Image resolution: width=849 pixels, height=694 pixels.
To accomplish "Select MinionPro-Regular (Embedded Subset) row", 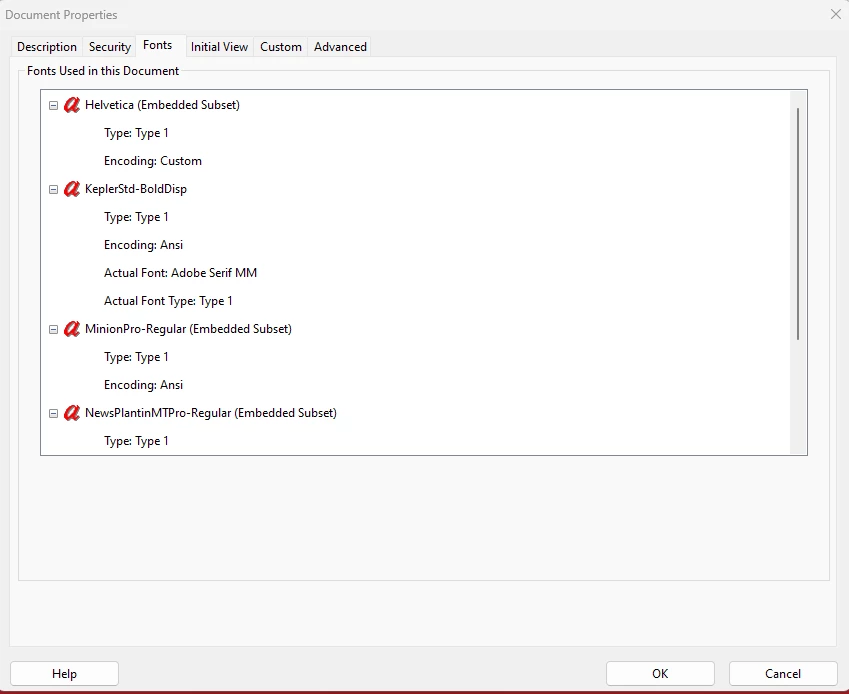I will click(188, 329).
